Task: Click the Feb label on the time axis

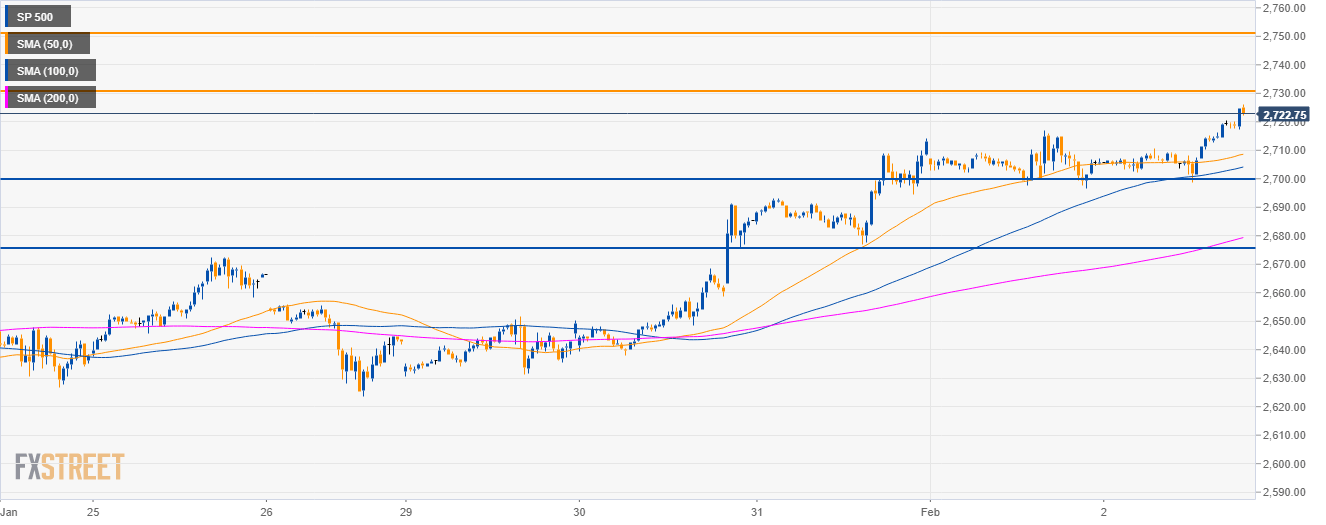Action: 930,511
